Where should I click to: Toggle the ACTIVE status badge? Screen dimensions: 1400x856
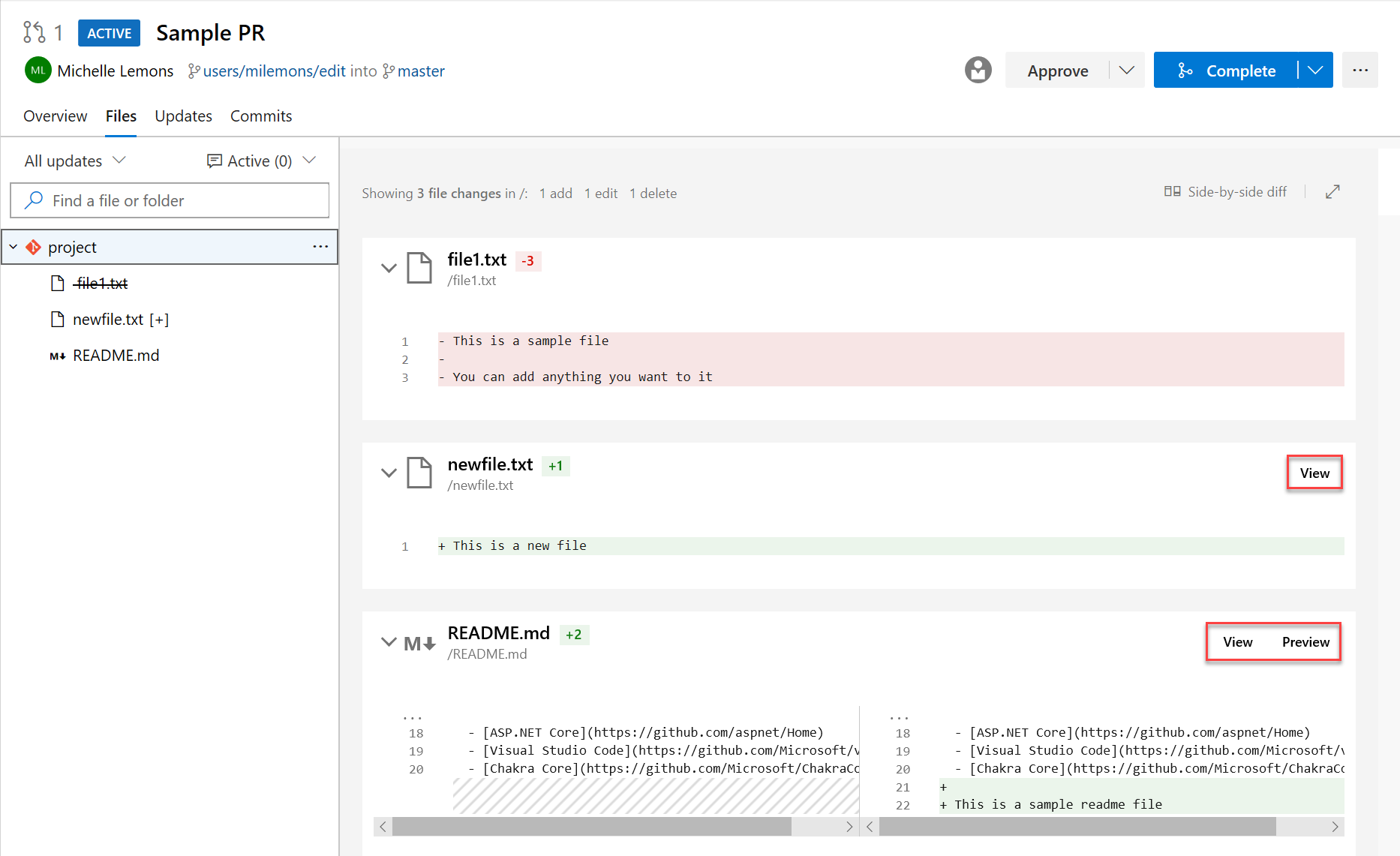[109, 32]
